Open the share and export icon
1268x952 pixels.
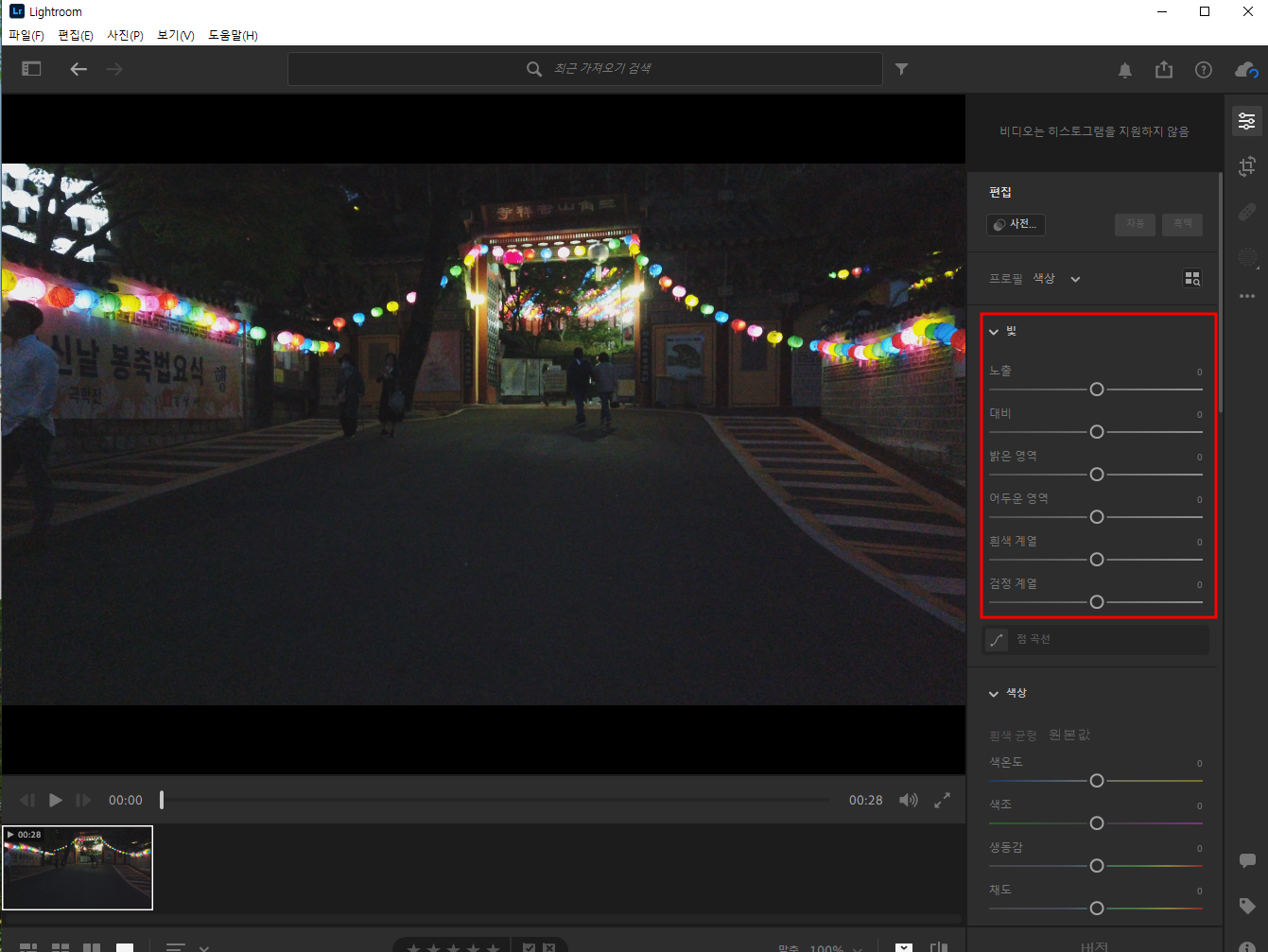(x=1164, y=69)
